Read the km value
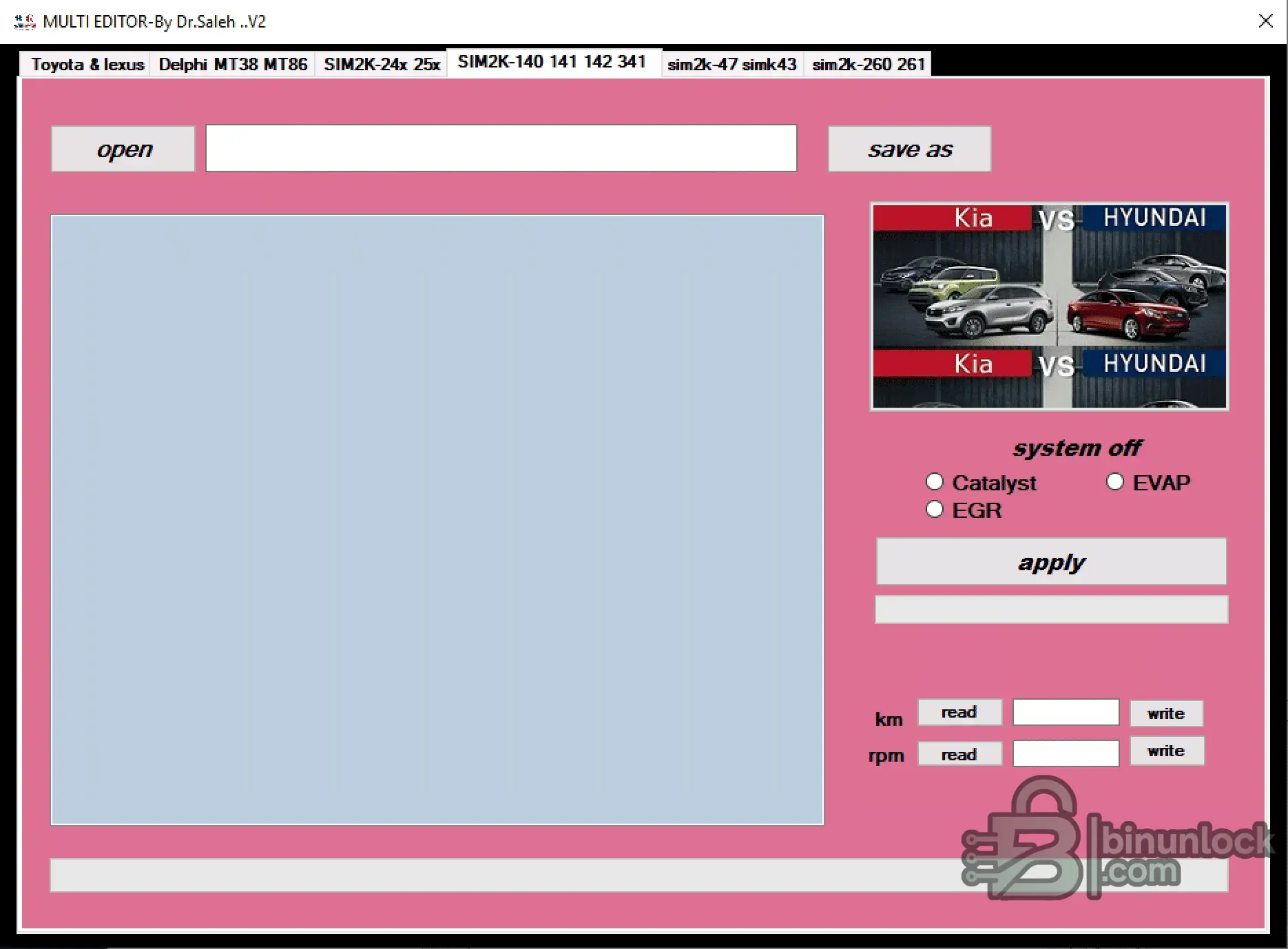 (x=959, y=713)
